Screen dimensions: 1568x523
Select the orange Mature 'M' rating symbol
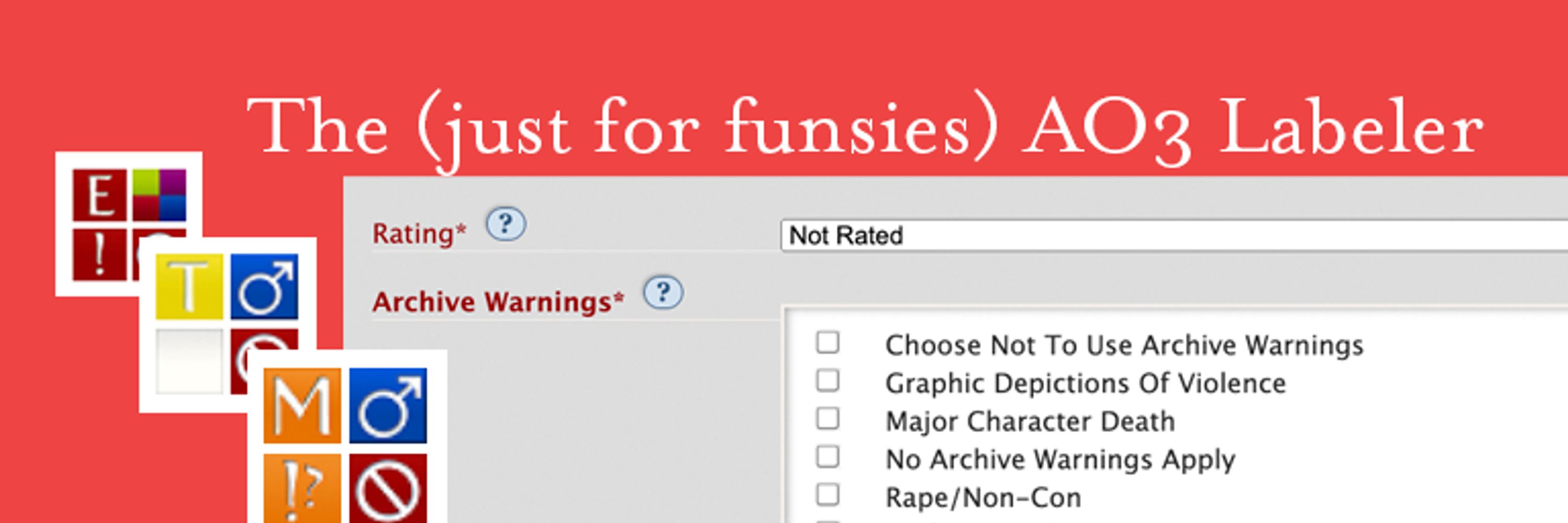pyautogui.click(x=302, y=405)
